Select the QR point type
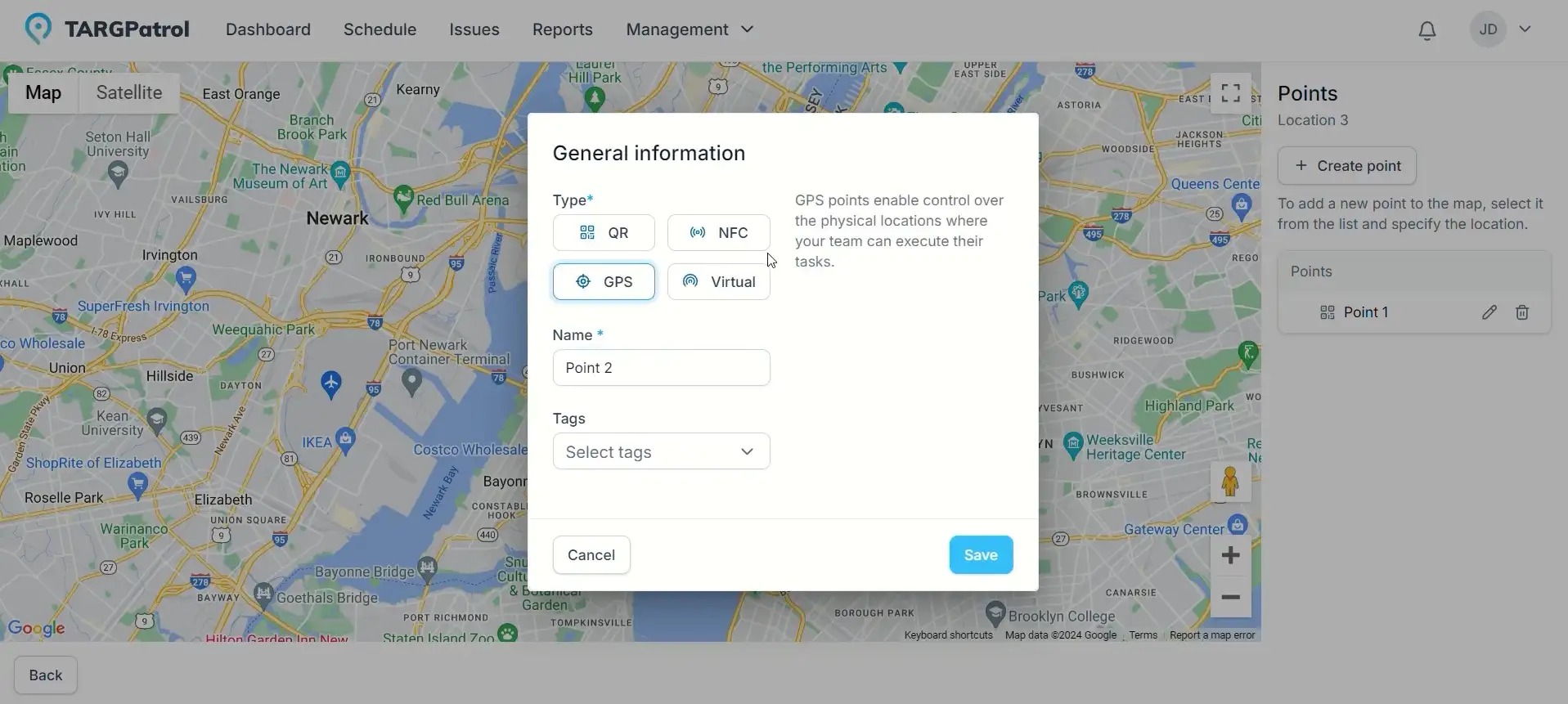1568x704 pixels. 604,233
